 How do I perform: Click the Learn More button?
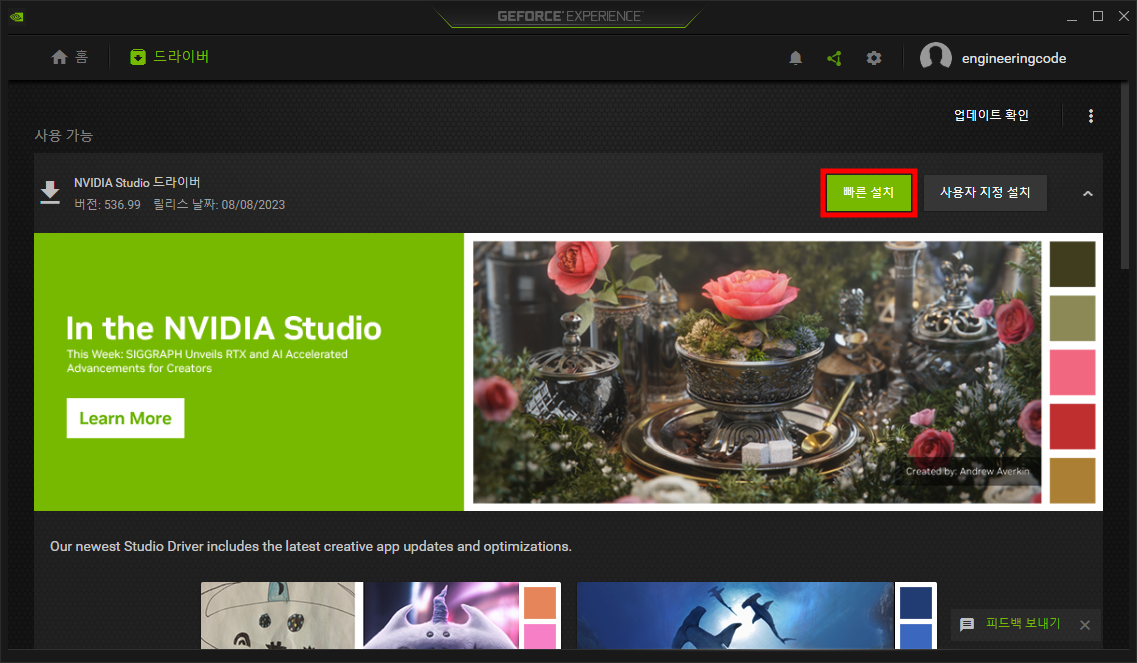tap(125, 418)
